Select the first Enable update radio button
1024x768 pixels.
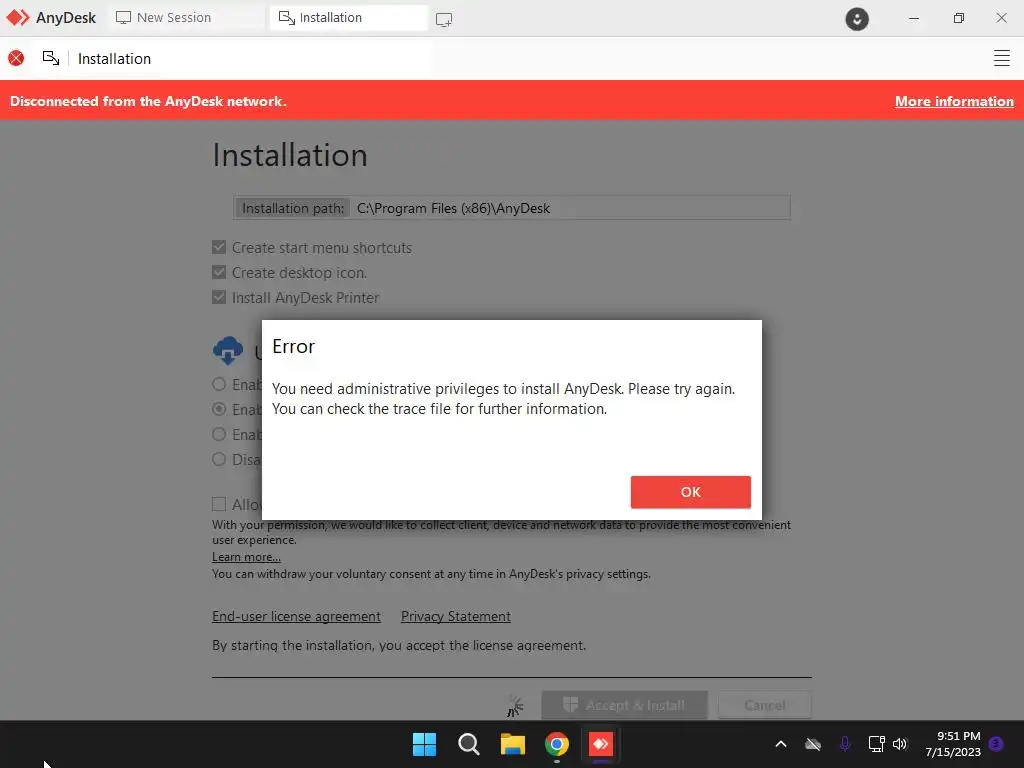(x=219, y=384)
